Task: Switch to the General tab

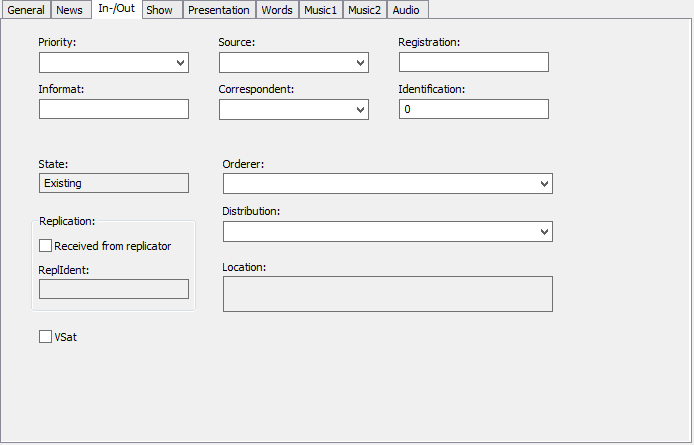Action: pos(26,10)
